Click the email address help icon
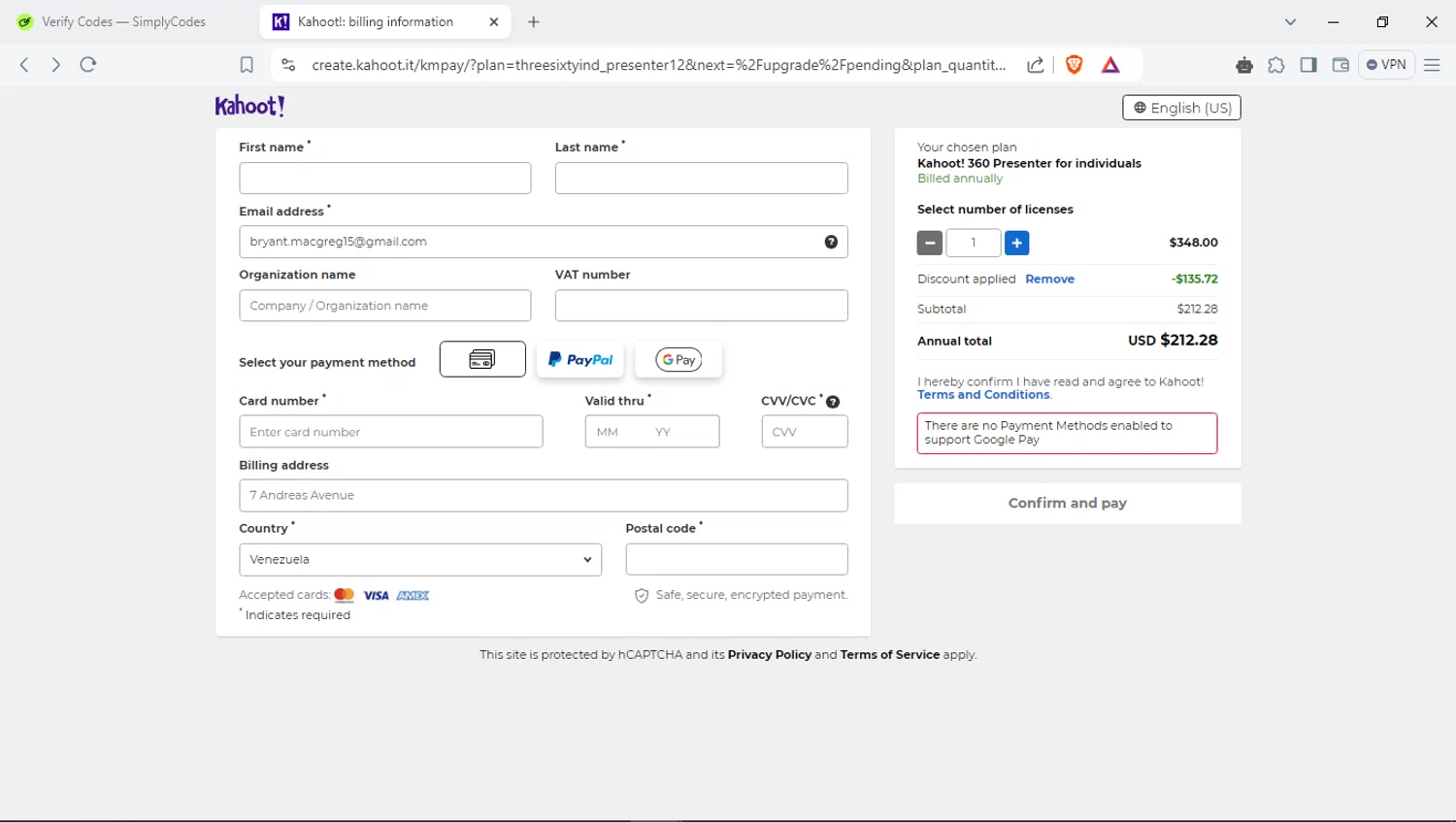Screen dimensions: 1456x822 coord(831,242)
